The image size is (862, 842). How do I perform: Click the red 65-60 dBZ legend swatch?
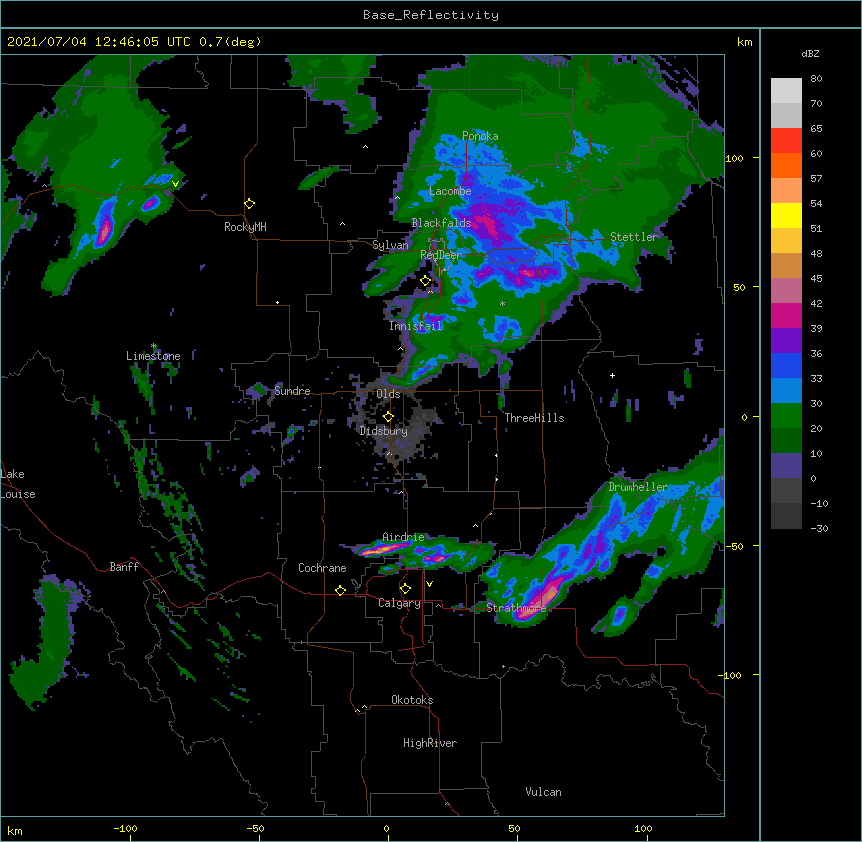click(x=786, y=141)
